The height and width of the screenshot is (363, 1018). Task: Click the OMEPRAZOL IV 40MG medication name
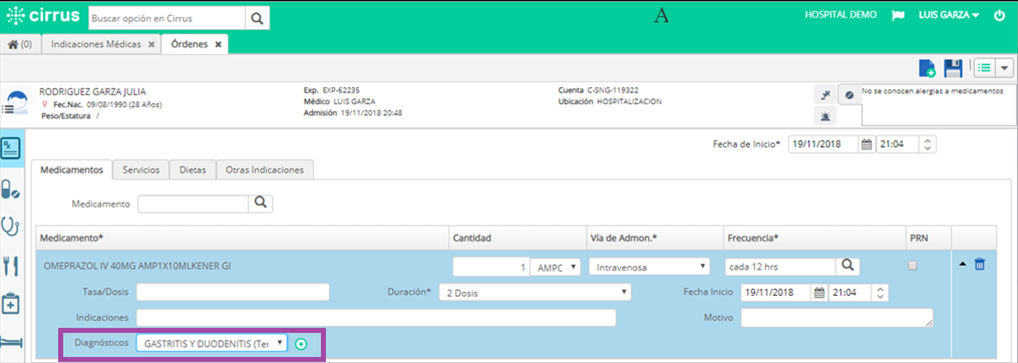(x=137, y=266)
